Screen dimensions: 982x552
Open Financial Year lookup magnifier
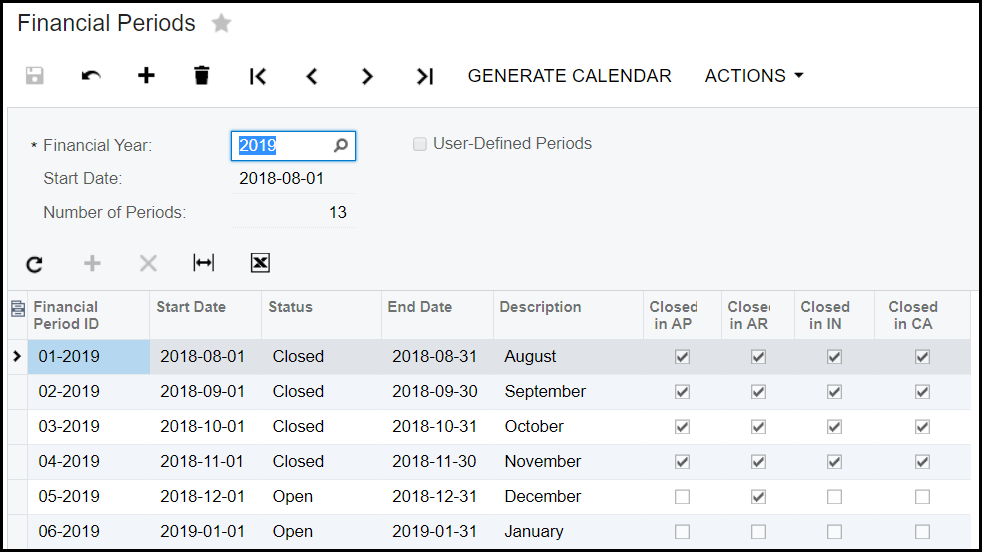tap(341, 146)
